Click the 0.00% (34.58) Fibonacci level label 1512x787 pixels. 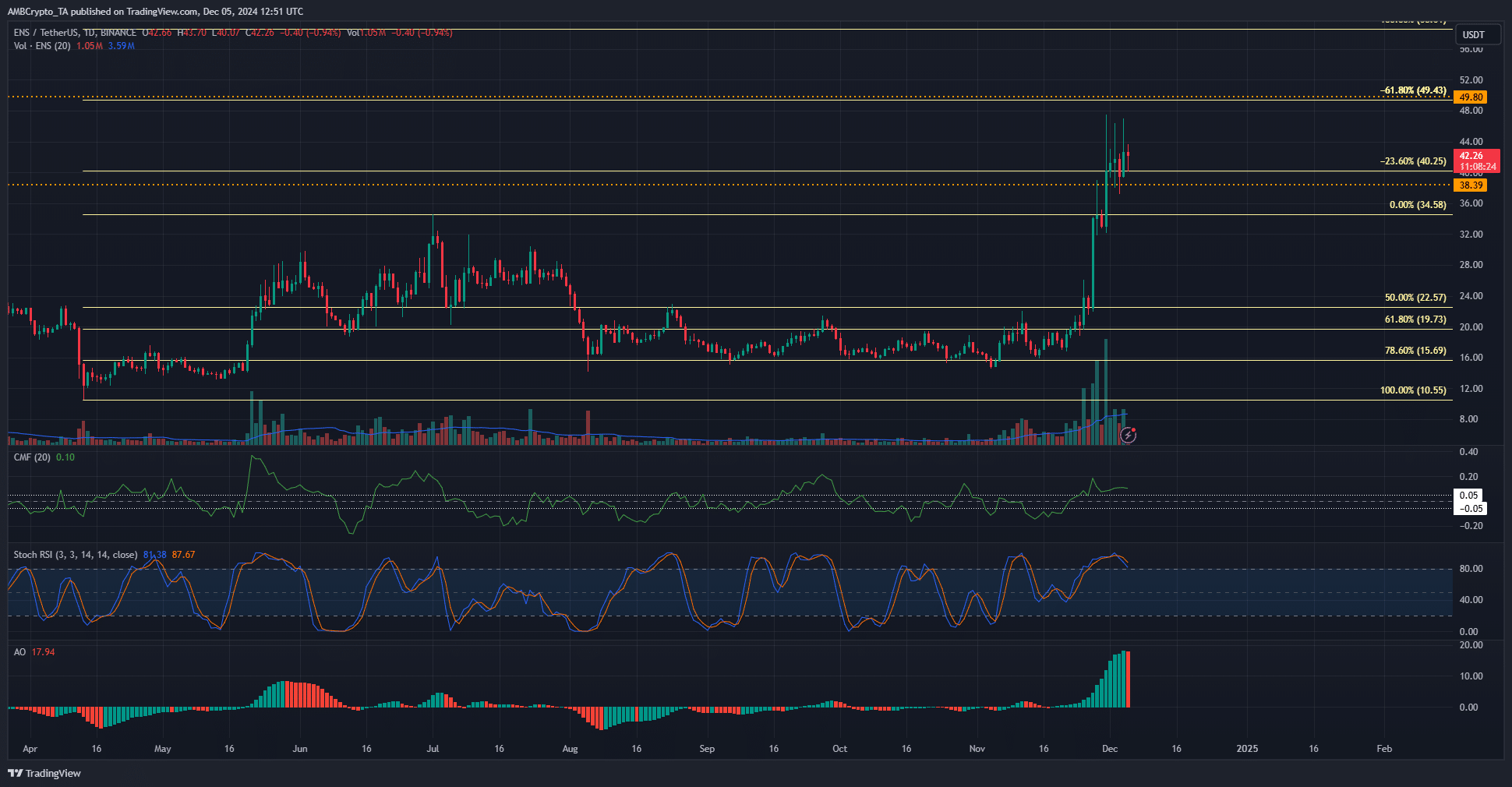coord(1418,205)
